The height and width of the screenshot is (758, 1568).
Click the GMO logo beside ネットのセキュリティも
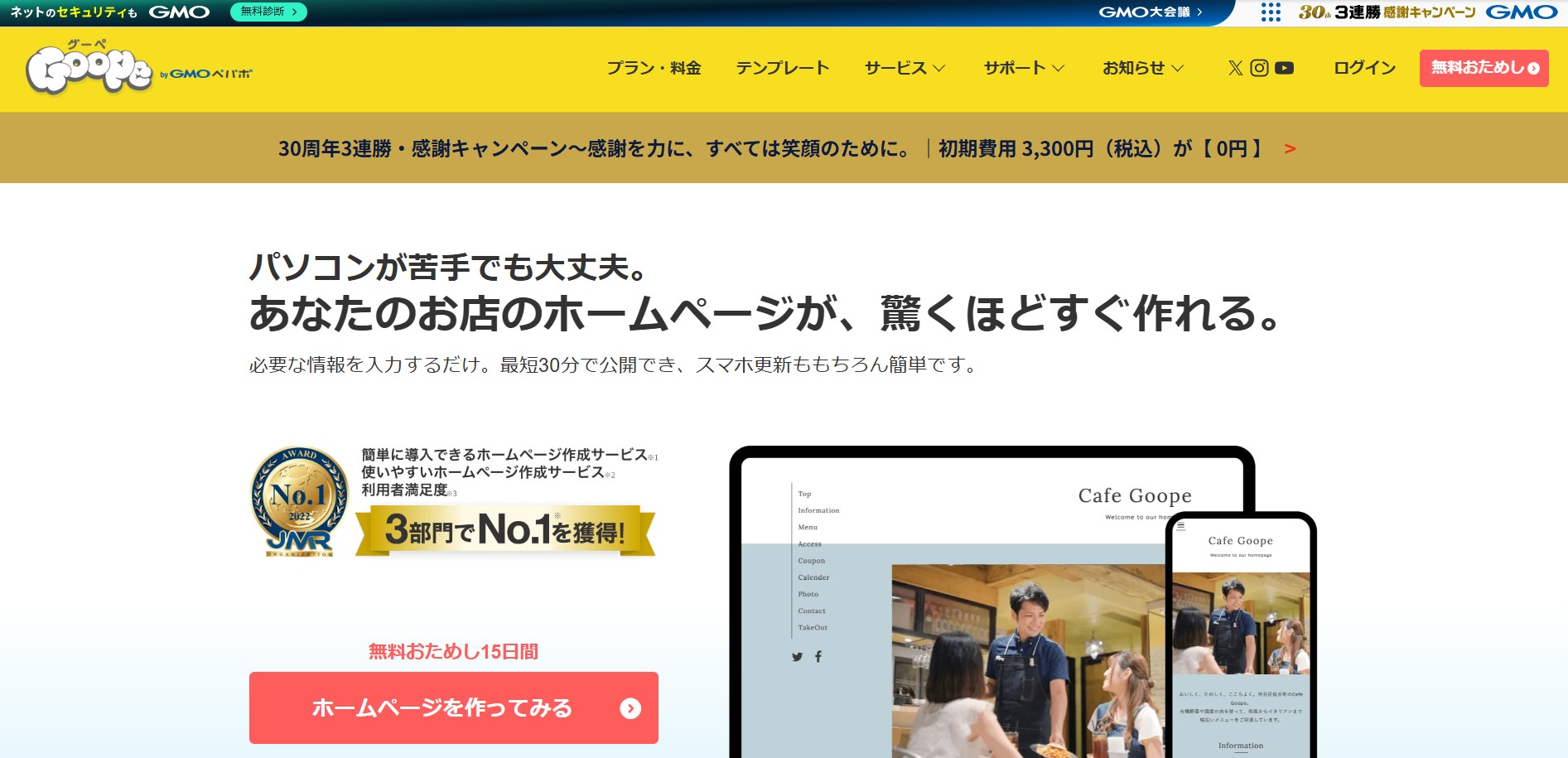tap(179, 12)
